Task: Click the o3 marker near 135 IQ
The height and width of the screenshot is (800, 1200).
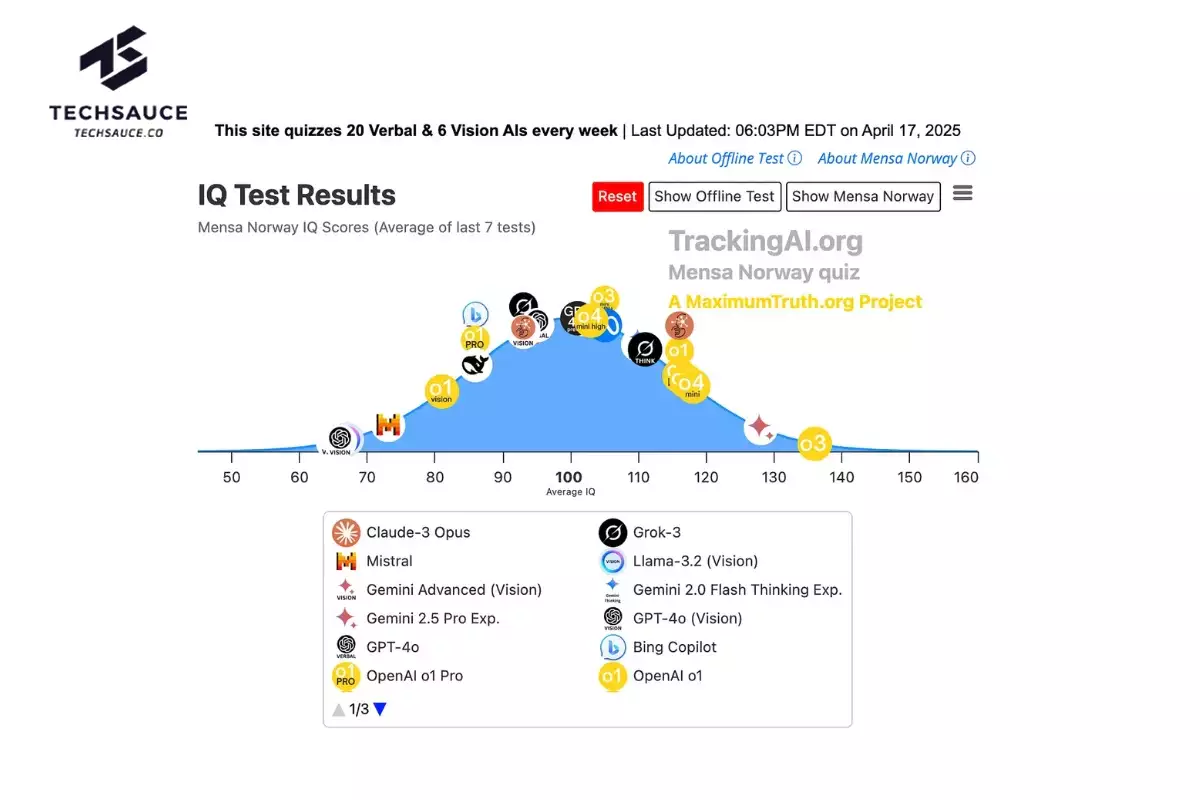Action: (814, 444)
